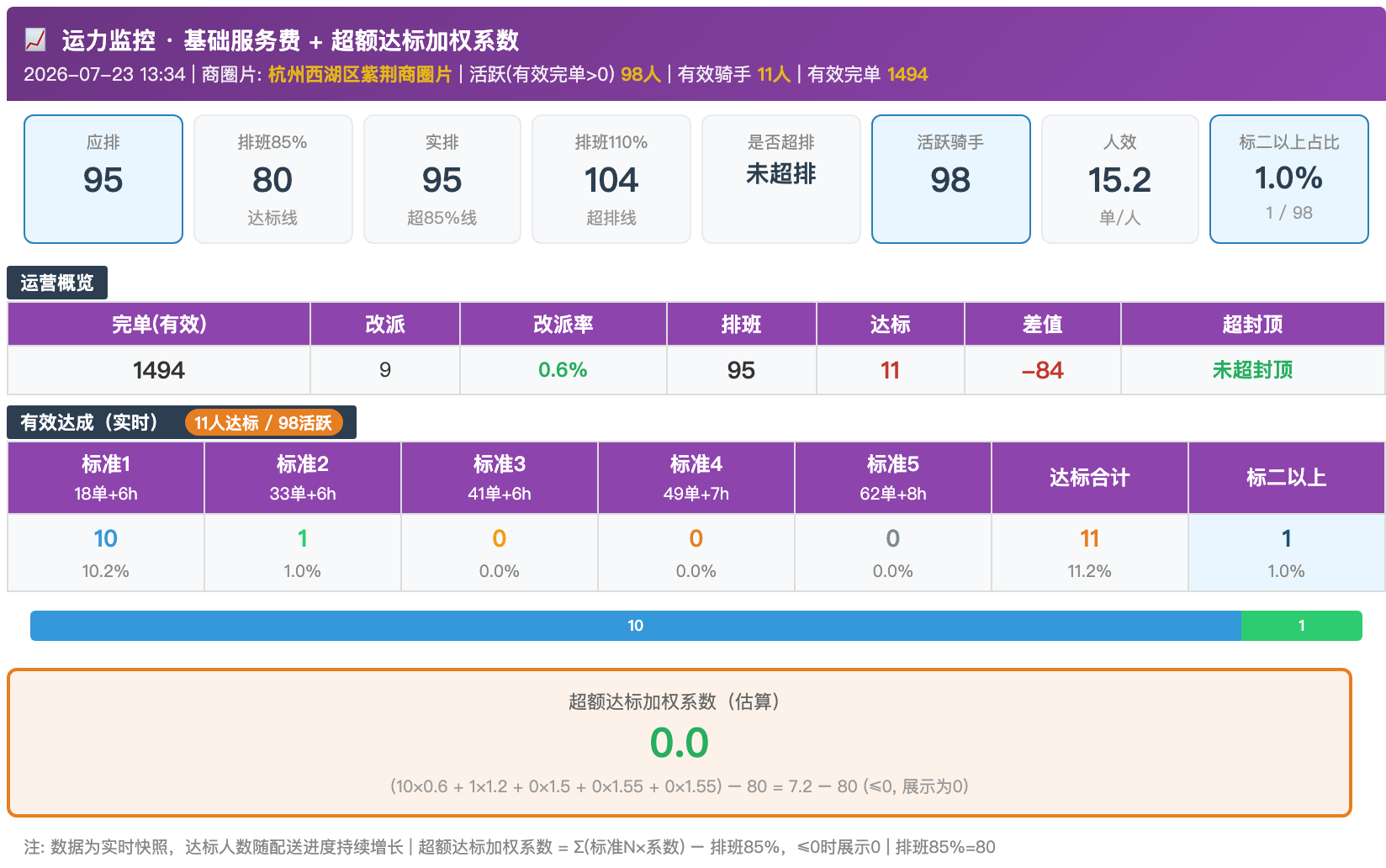Click the coefficient formula line
The image size is (1386, 868).
[x=680, y=786]
